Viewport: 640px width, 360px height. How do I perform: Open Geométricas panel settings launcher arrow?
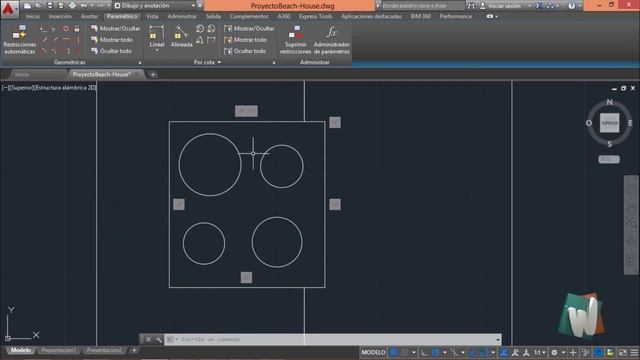click(140, 63)
